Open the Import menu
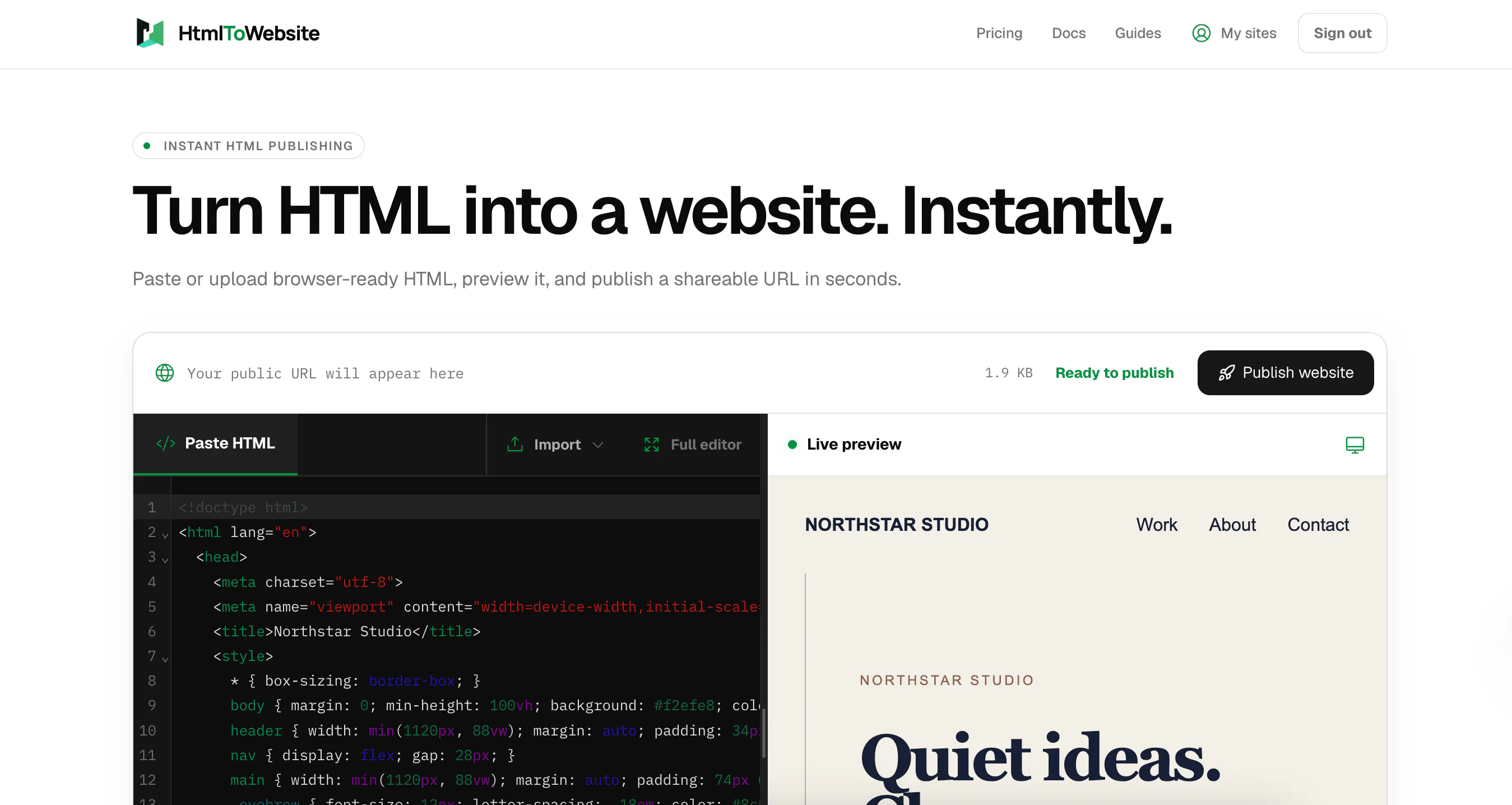The height and width of the screenshot is (805, 1512). pos(555,445)
